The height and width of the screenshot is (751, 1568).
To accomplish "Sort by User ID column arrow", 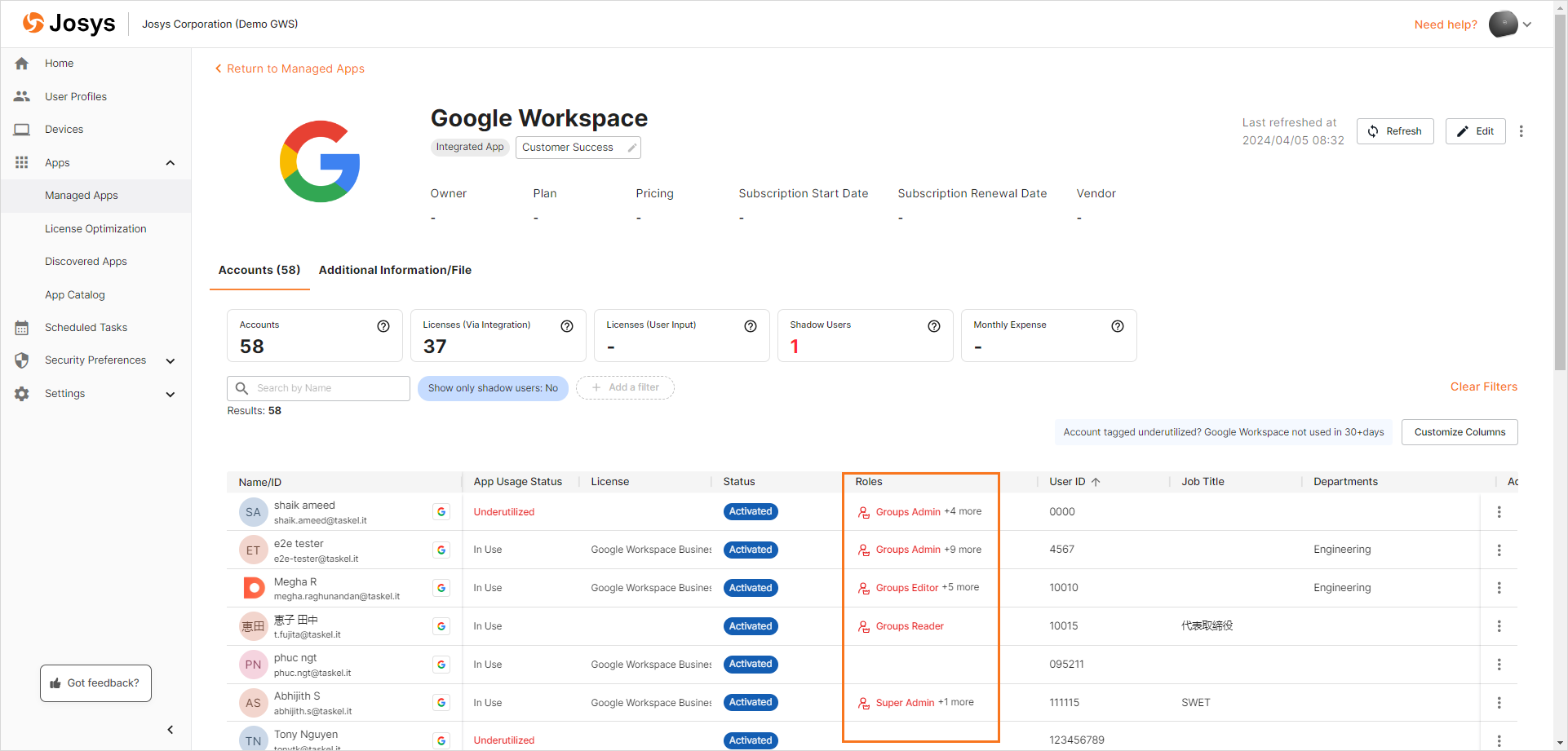I will tap(1096, 482).
